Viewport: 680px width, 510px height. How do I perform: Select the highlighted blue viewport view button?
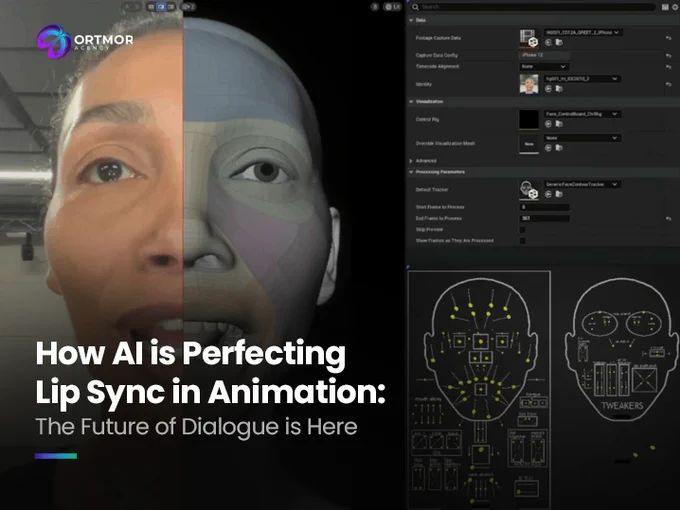[x=161, y=7]
